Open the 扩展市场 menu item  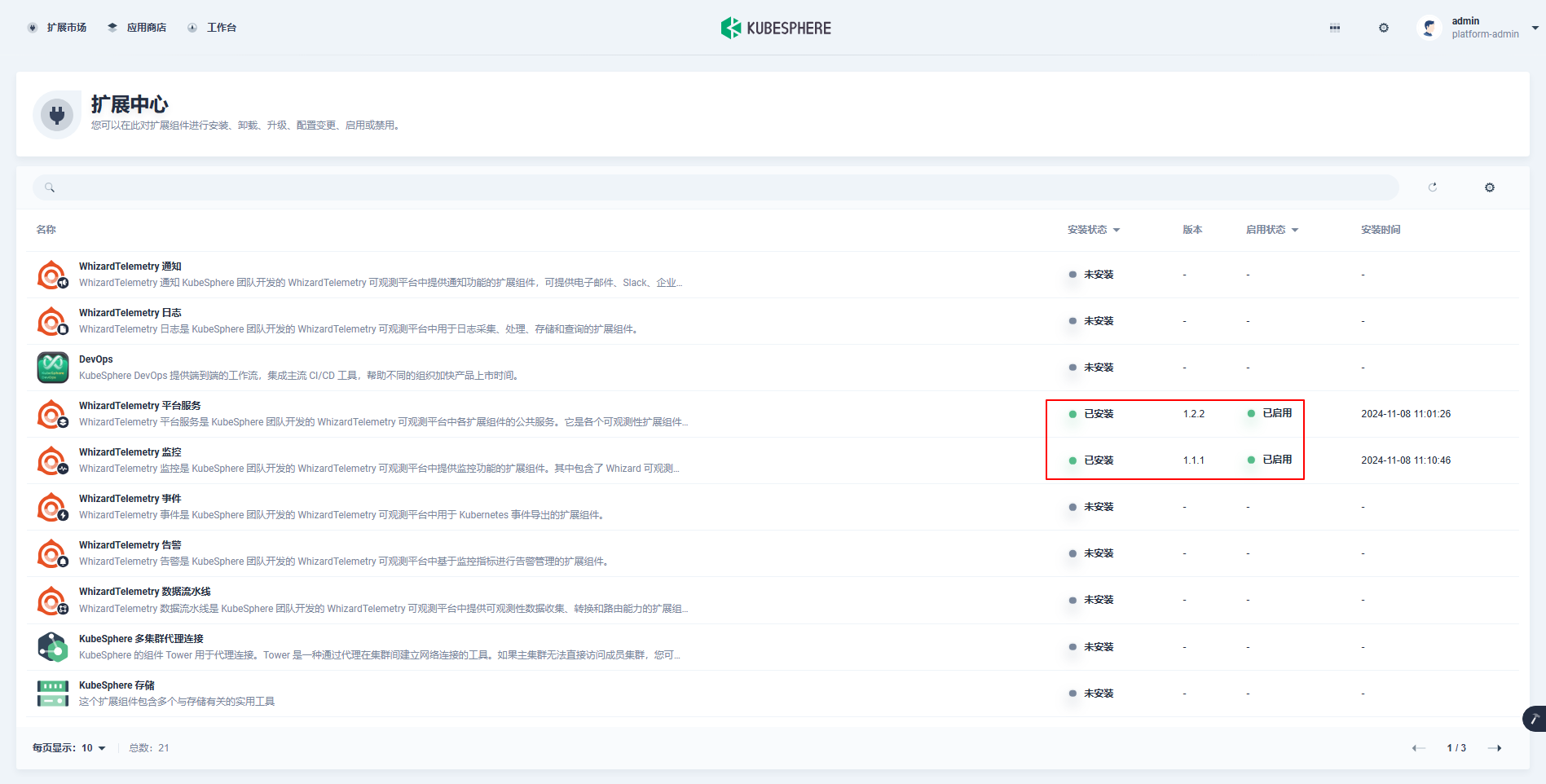coord(57,28)
